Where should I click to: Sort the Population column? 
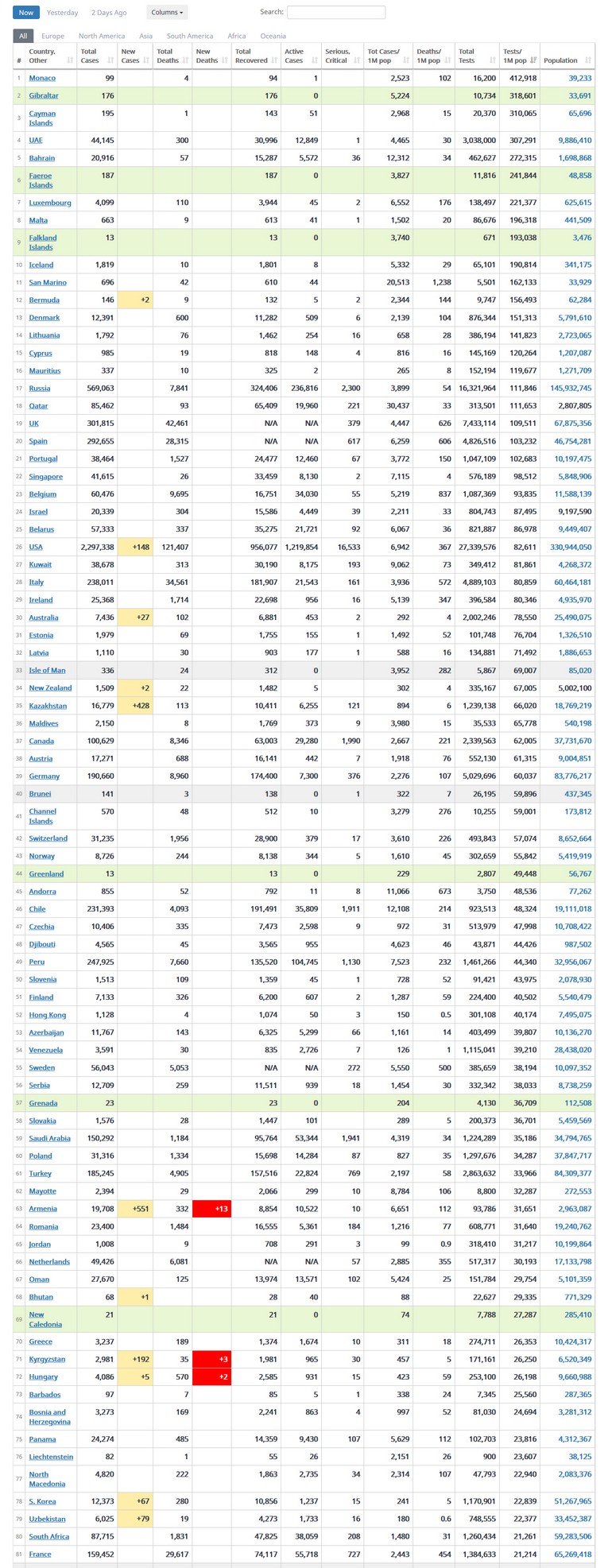tap(587, 60)
